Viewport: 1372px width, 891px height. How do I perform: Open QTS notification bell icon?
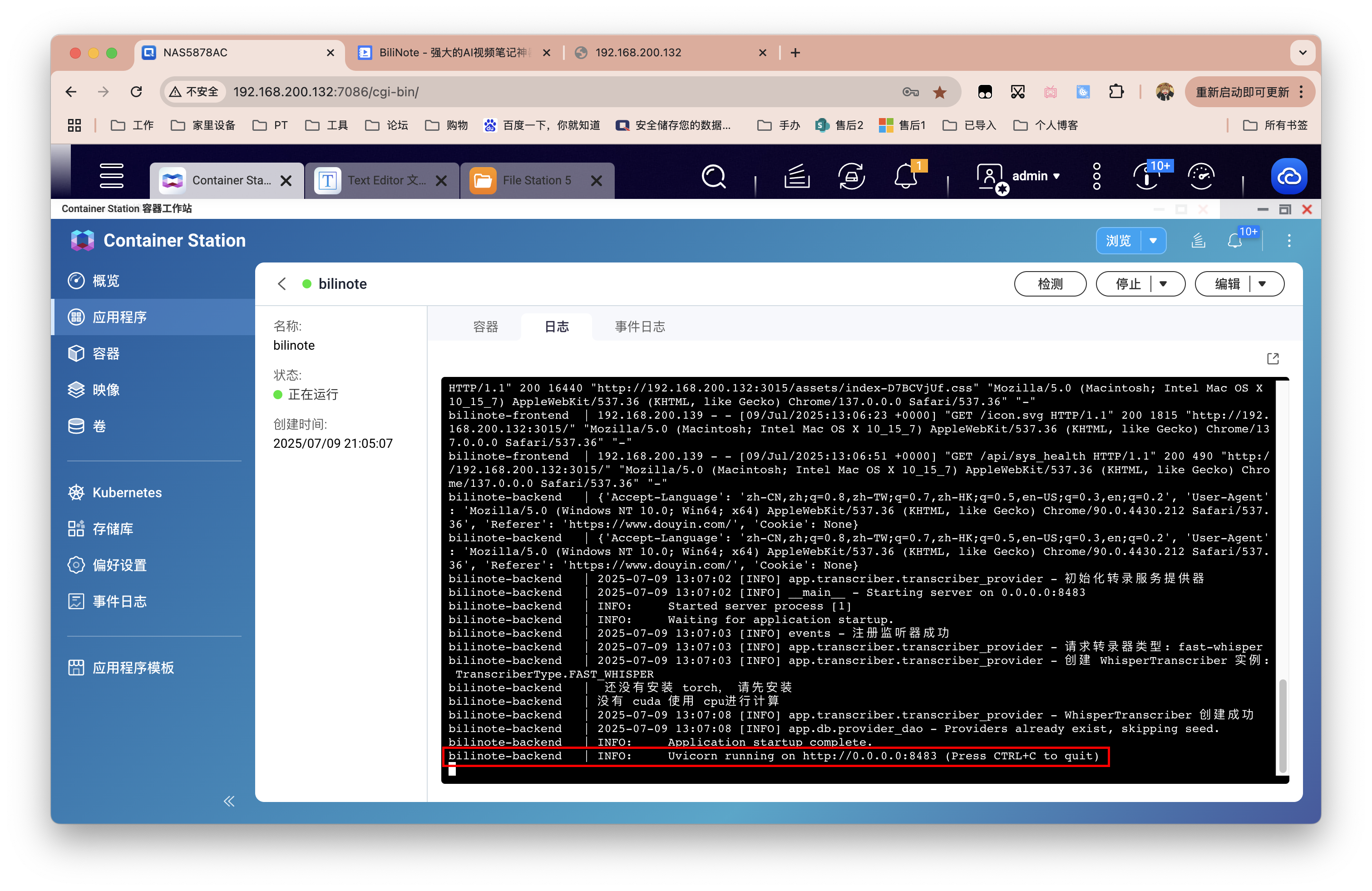(905, 176)
